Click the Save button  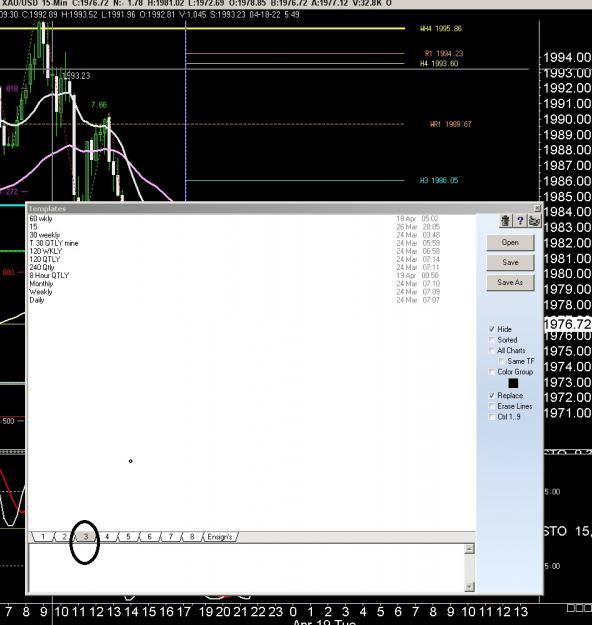point(510,262)
